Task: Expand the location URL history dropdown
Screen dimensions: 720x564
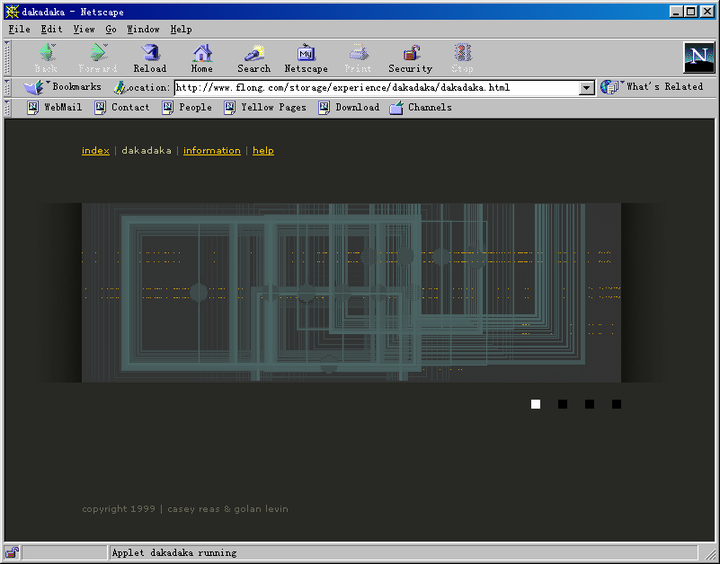Action: (587, 88)
